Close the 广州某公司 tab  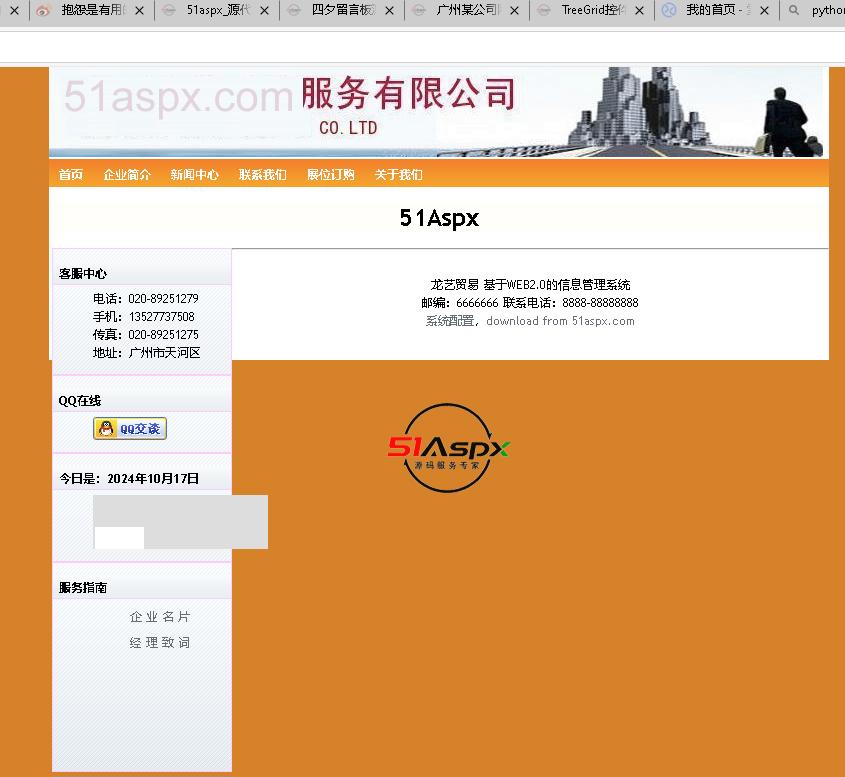(515, 10)
